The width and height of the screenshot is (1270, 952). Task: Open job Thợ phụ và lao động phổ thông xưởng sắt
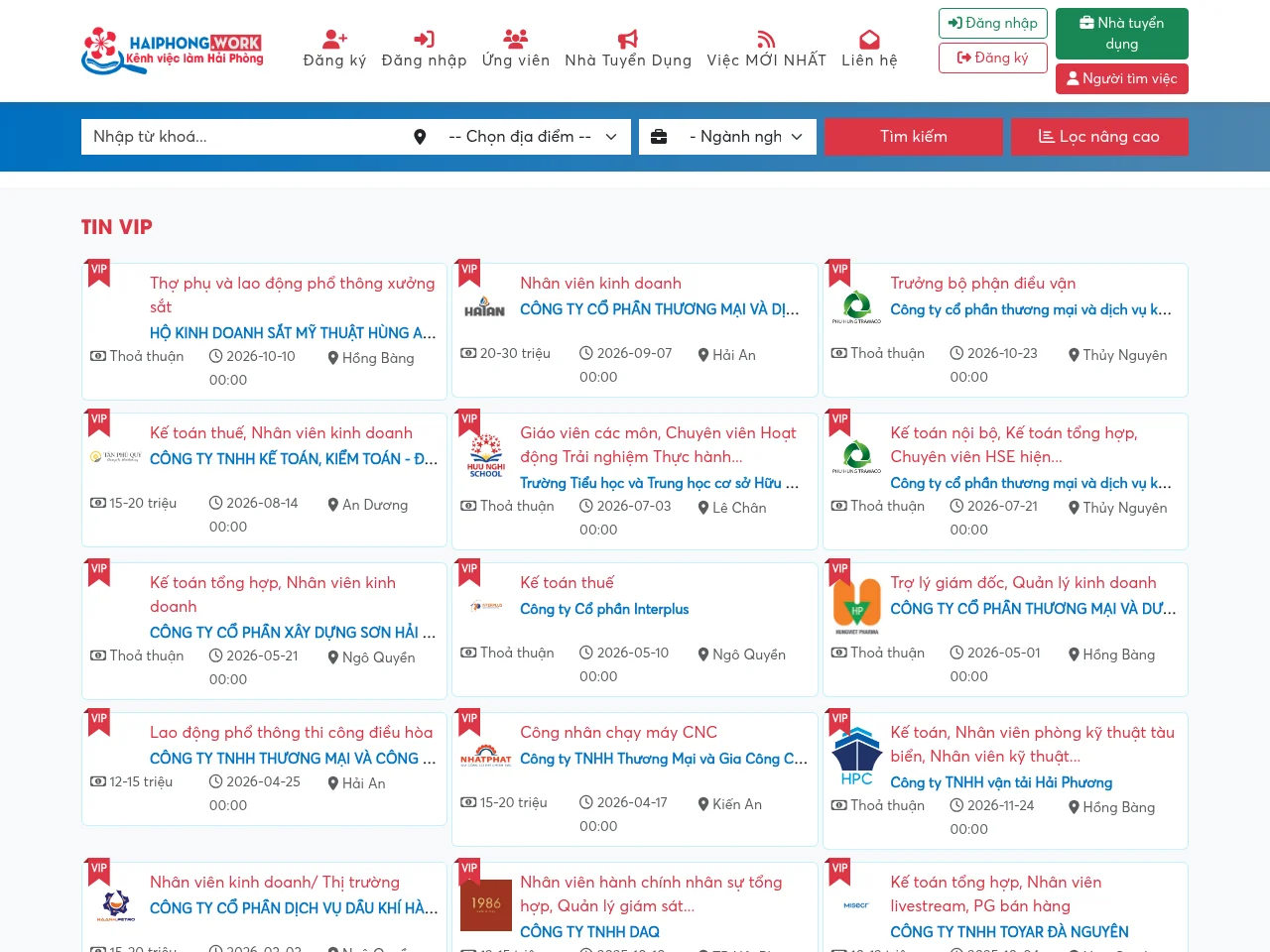[293, 295]
